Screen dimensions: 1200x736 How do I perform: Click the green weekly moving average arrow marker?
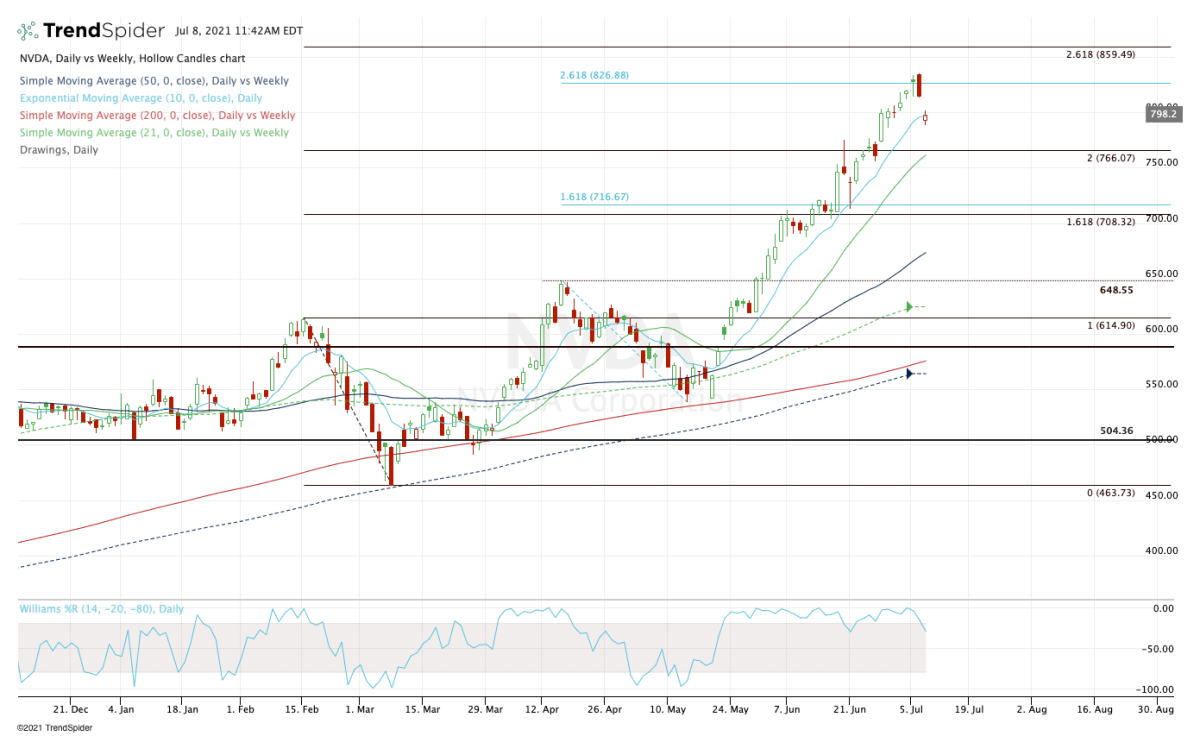pyautogui.click(x=910, y=306)
